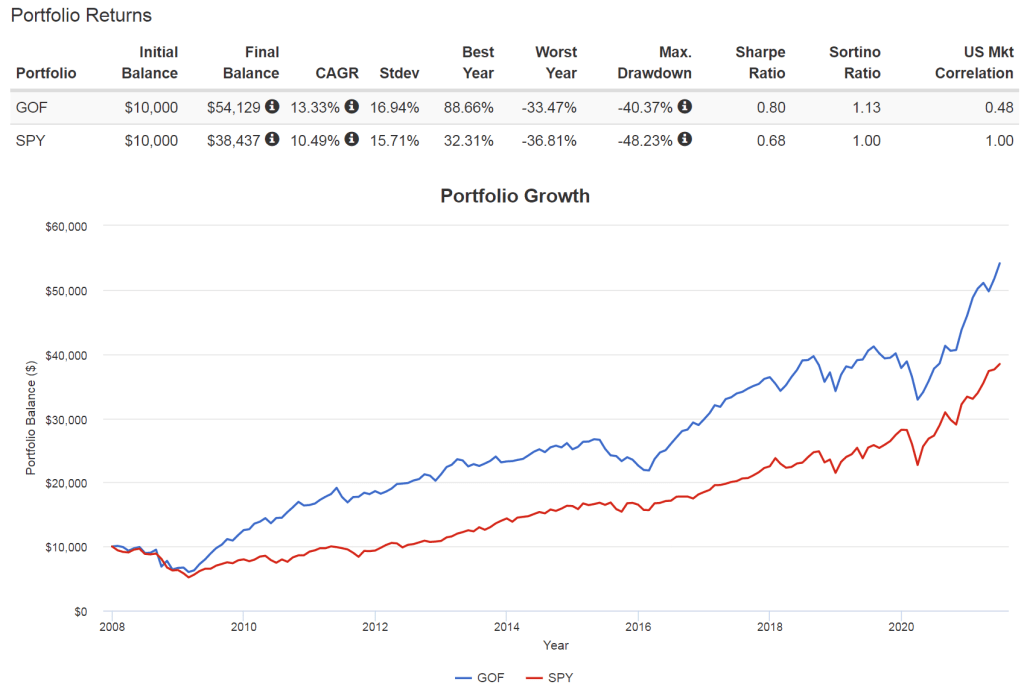Select the Sharpe Ratio column header
Screen dimensions: 1024x693
point(760,63)
